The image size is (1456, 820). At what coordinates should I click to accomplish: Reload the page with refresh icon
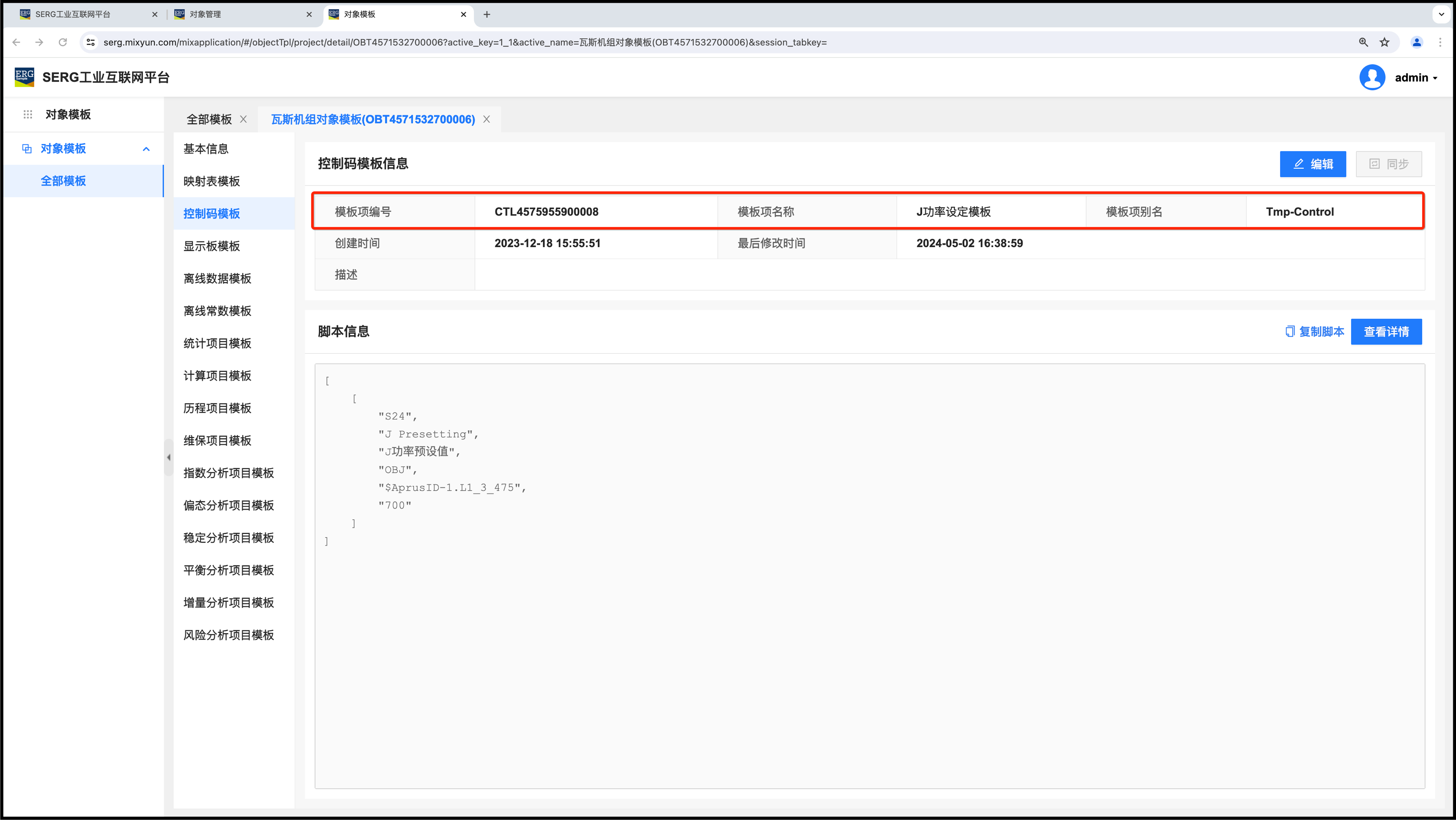63,43
